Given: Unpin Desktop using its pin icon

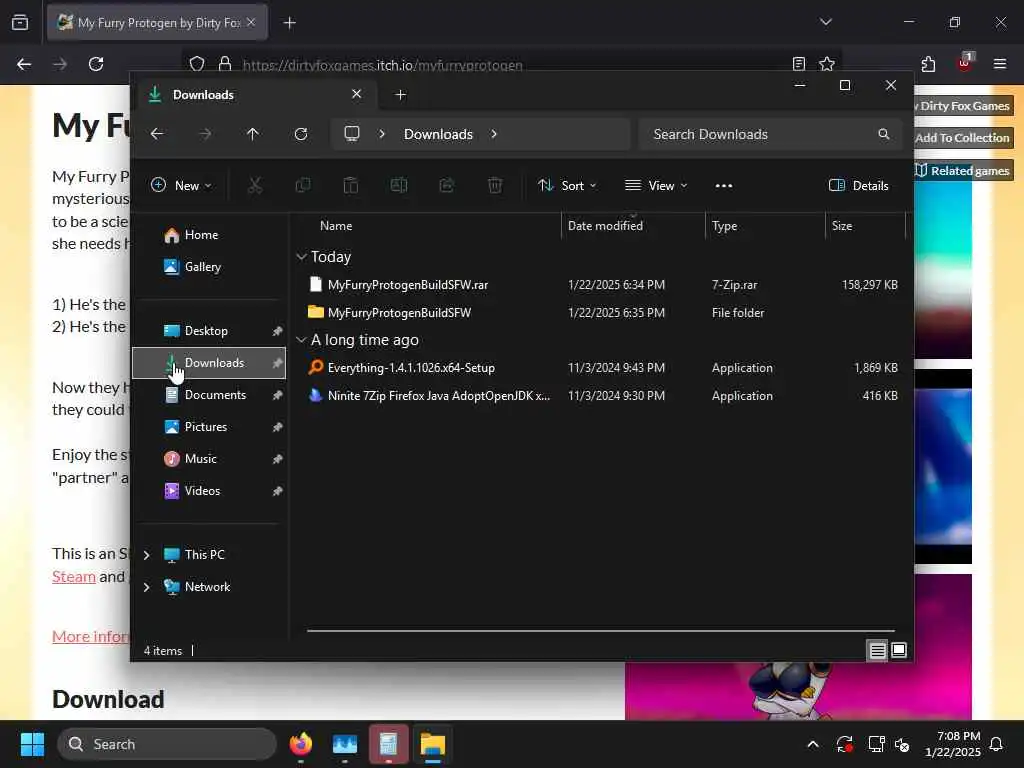Looking at the screenshot, I should point(278,331).
